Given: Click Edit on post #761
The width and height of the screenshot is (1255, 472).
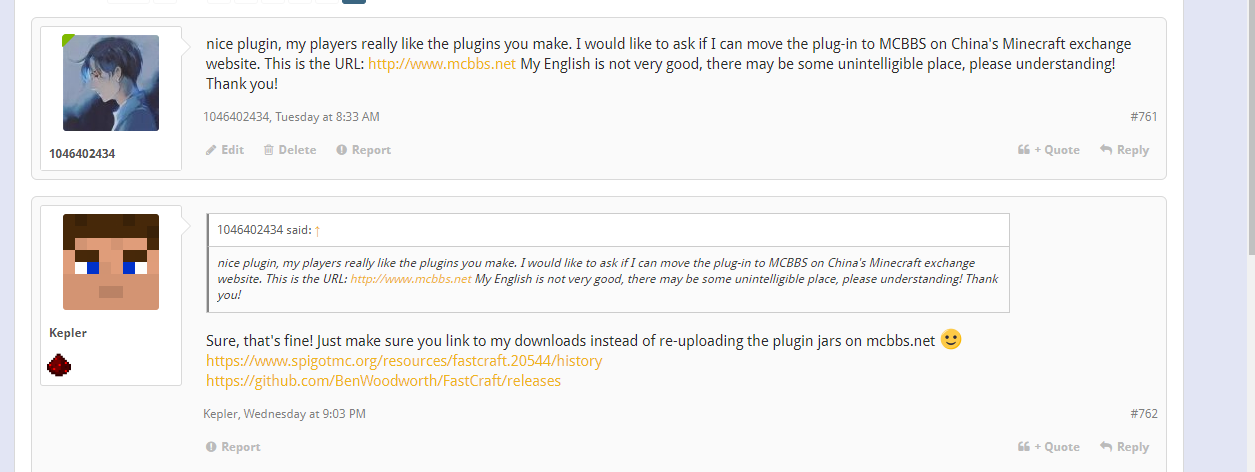Looking at the screenshot, I should (x=225, y=150).
